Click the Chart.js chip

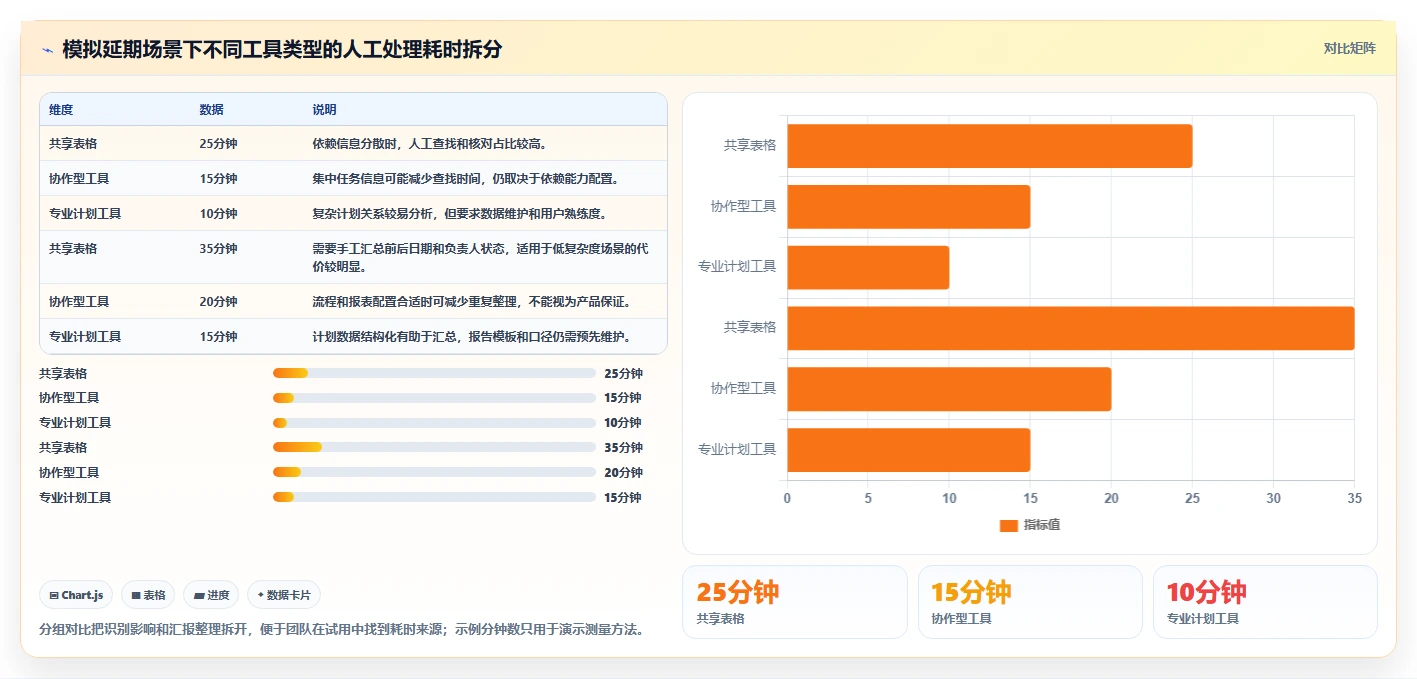pyautogui.click(x=77, y=595)
